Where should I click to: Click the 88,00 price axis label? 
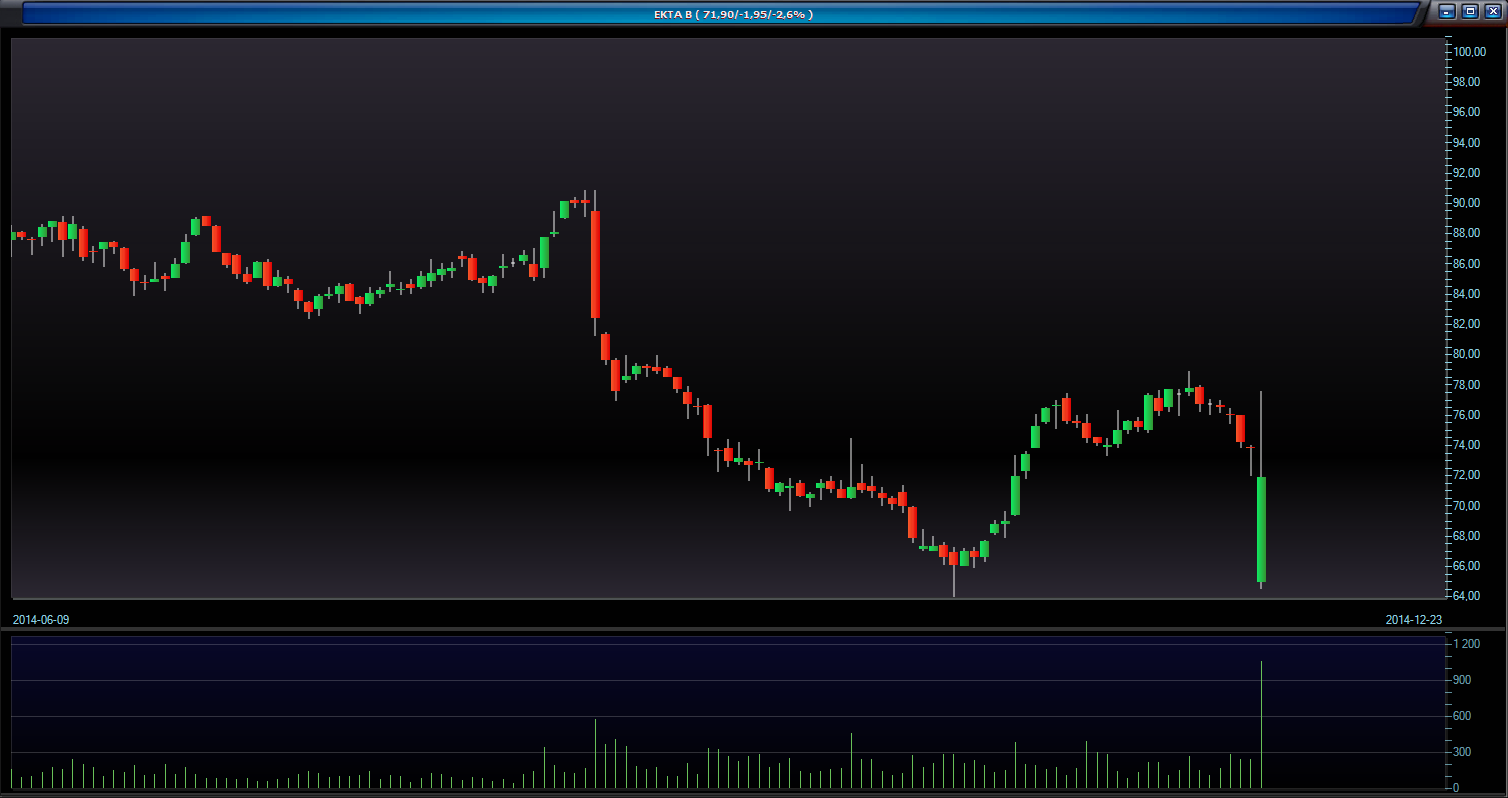[x=1467, y=233]
